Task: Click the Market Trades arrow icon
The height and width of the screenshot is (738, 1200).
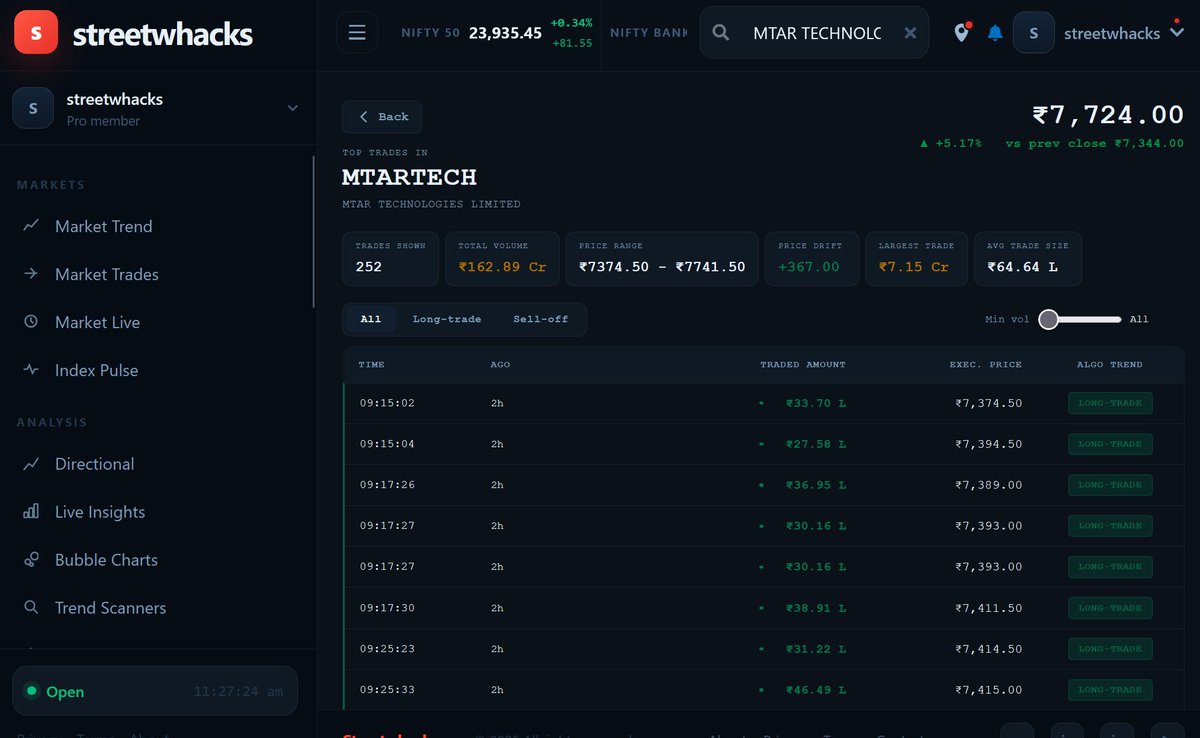Action: tap(31, 274)
